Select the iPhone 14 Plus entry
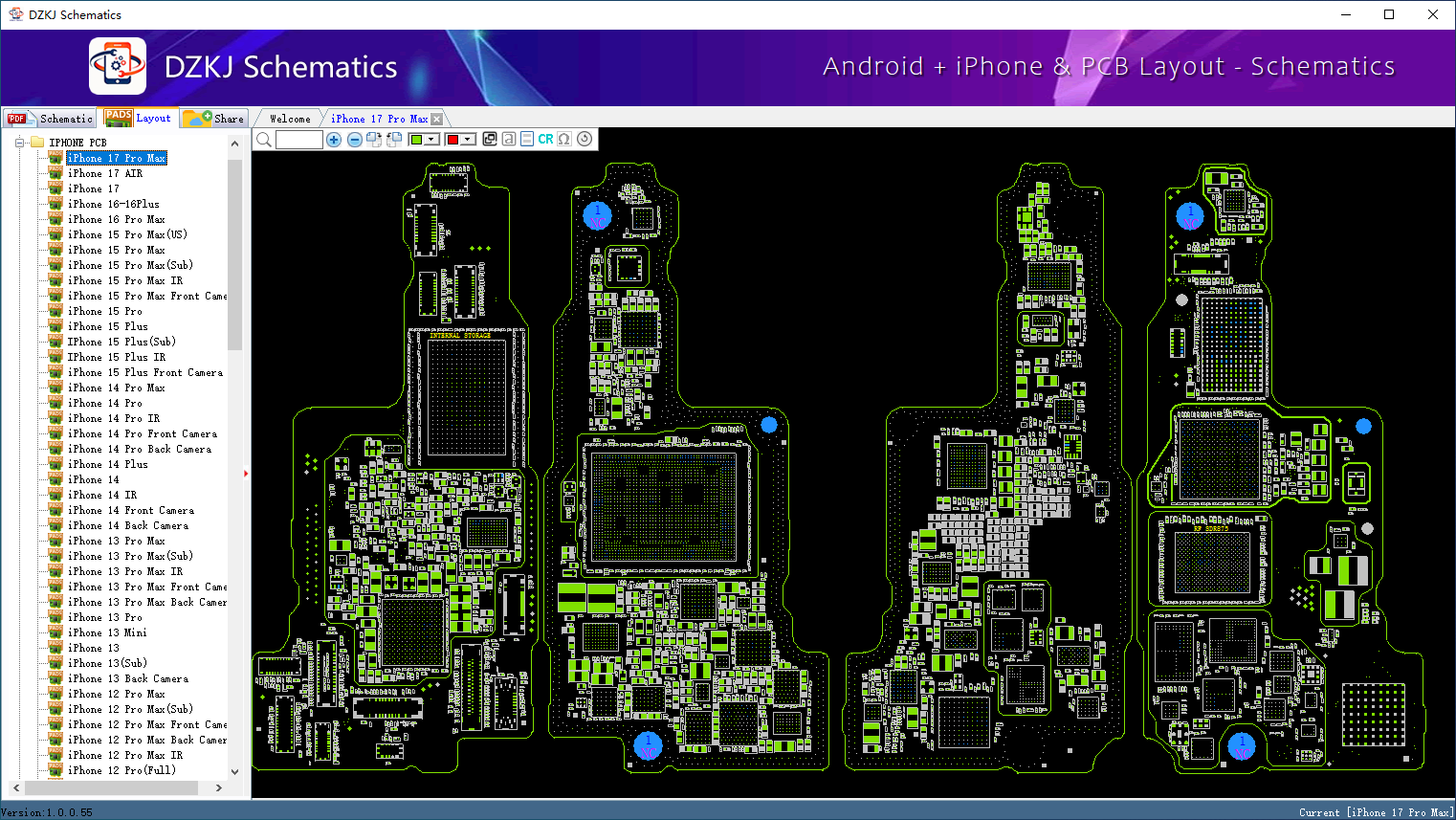1456x820 pixels. (108, 464)
